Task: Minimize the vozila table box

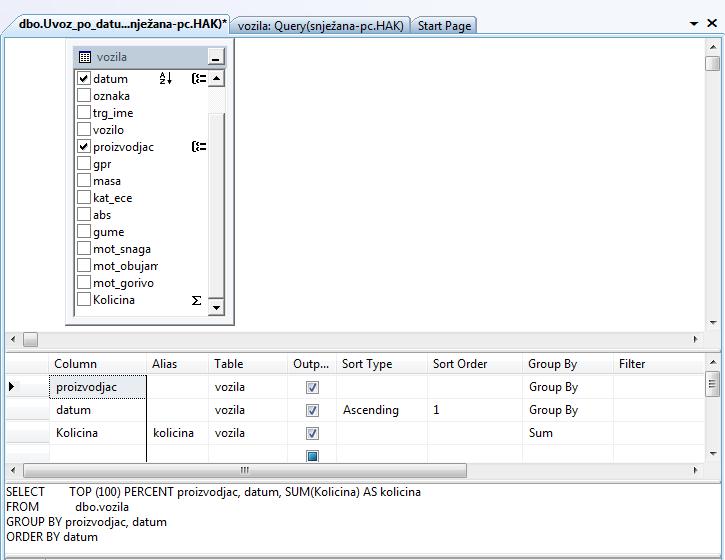Action: click(215, 57)
